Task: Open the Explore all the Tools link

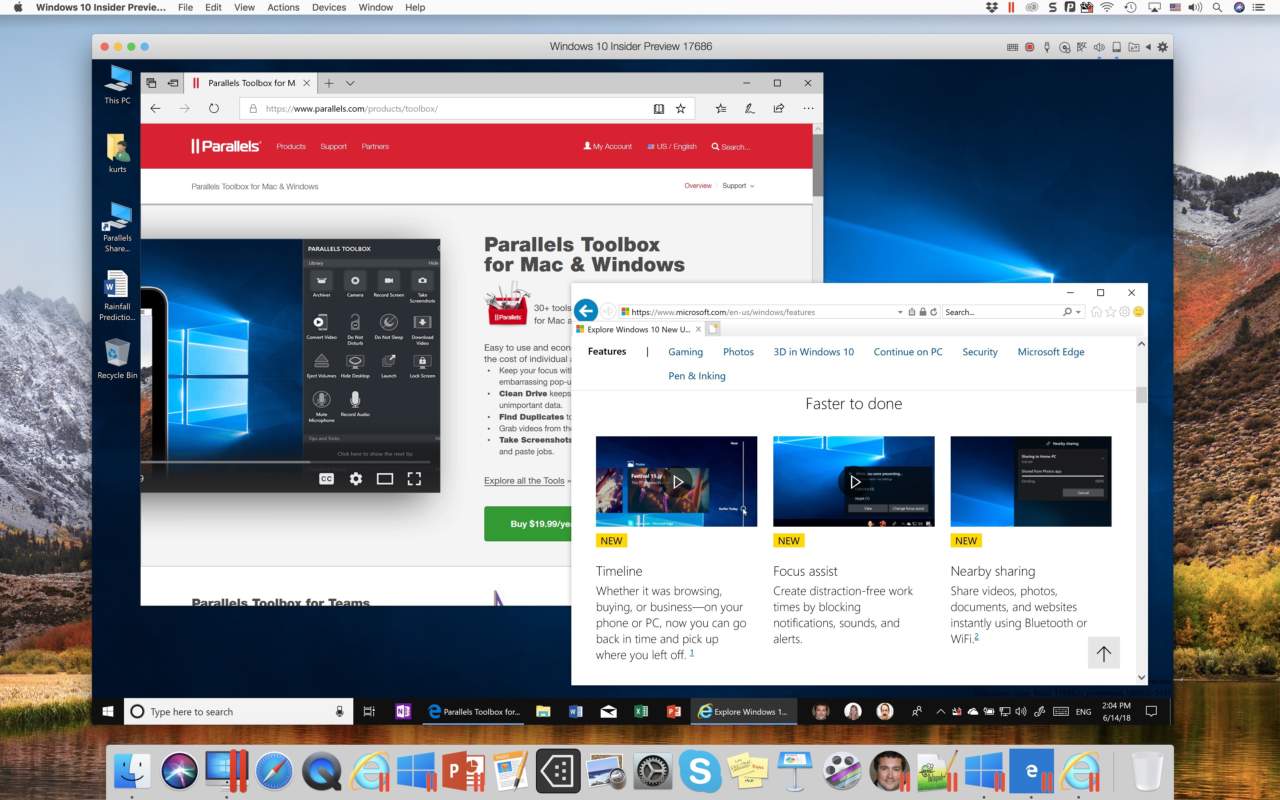Action: coord(527,481)
